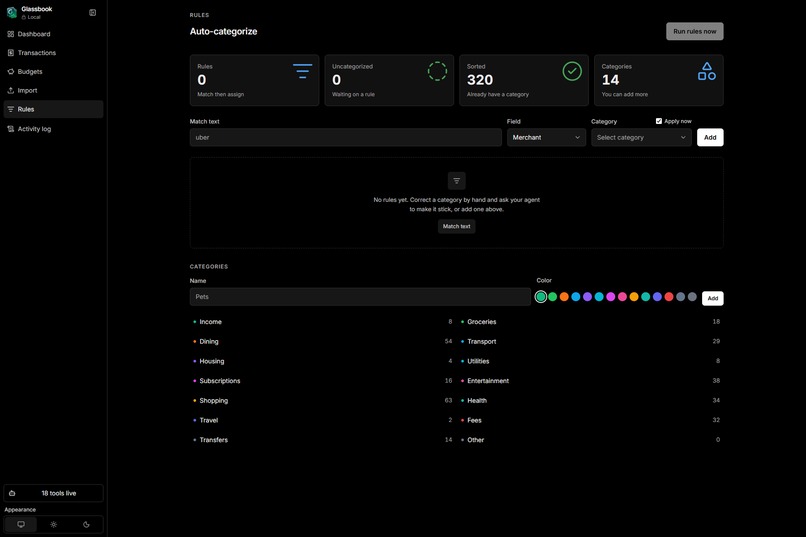Click the 'Auto-categorize' page heading
Screen dimensions: 806x537
point(223,31)
